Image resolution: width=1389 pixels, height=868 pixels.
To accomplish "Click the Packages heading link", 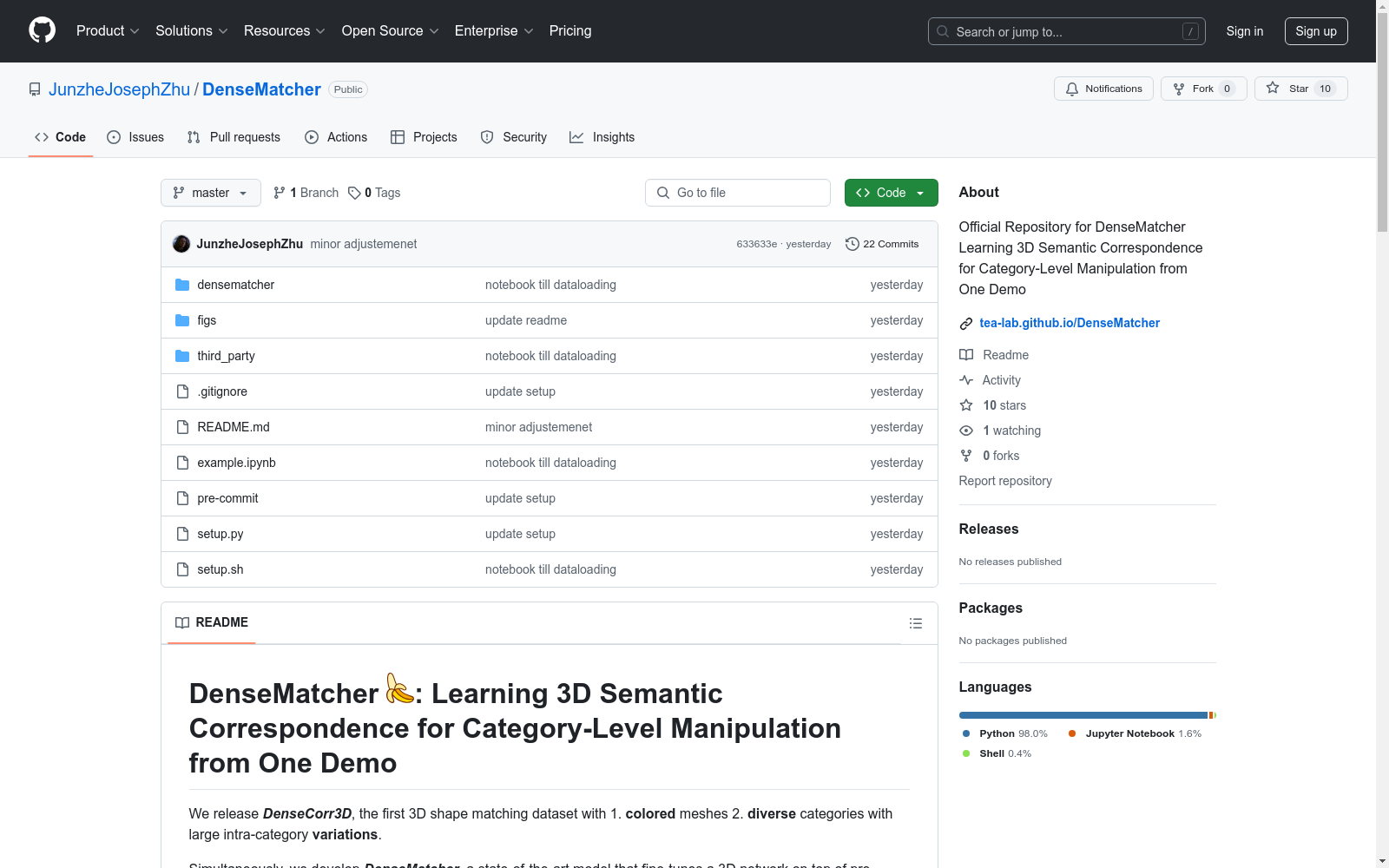I will click(x=991, y=608).
